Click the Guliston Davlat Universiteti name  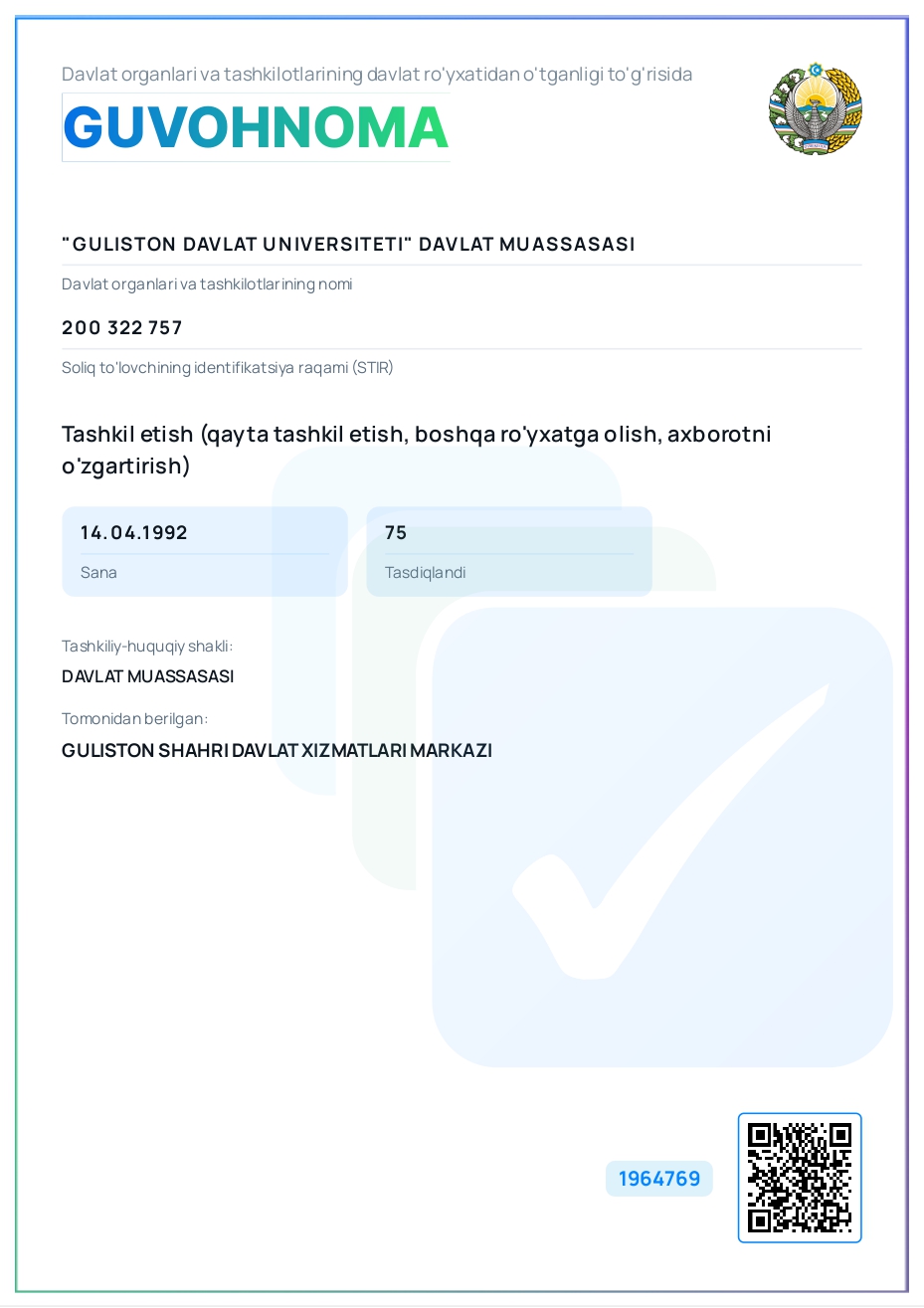(x=348, y=244)
